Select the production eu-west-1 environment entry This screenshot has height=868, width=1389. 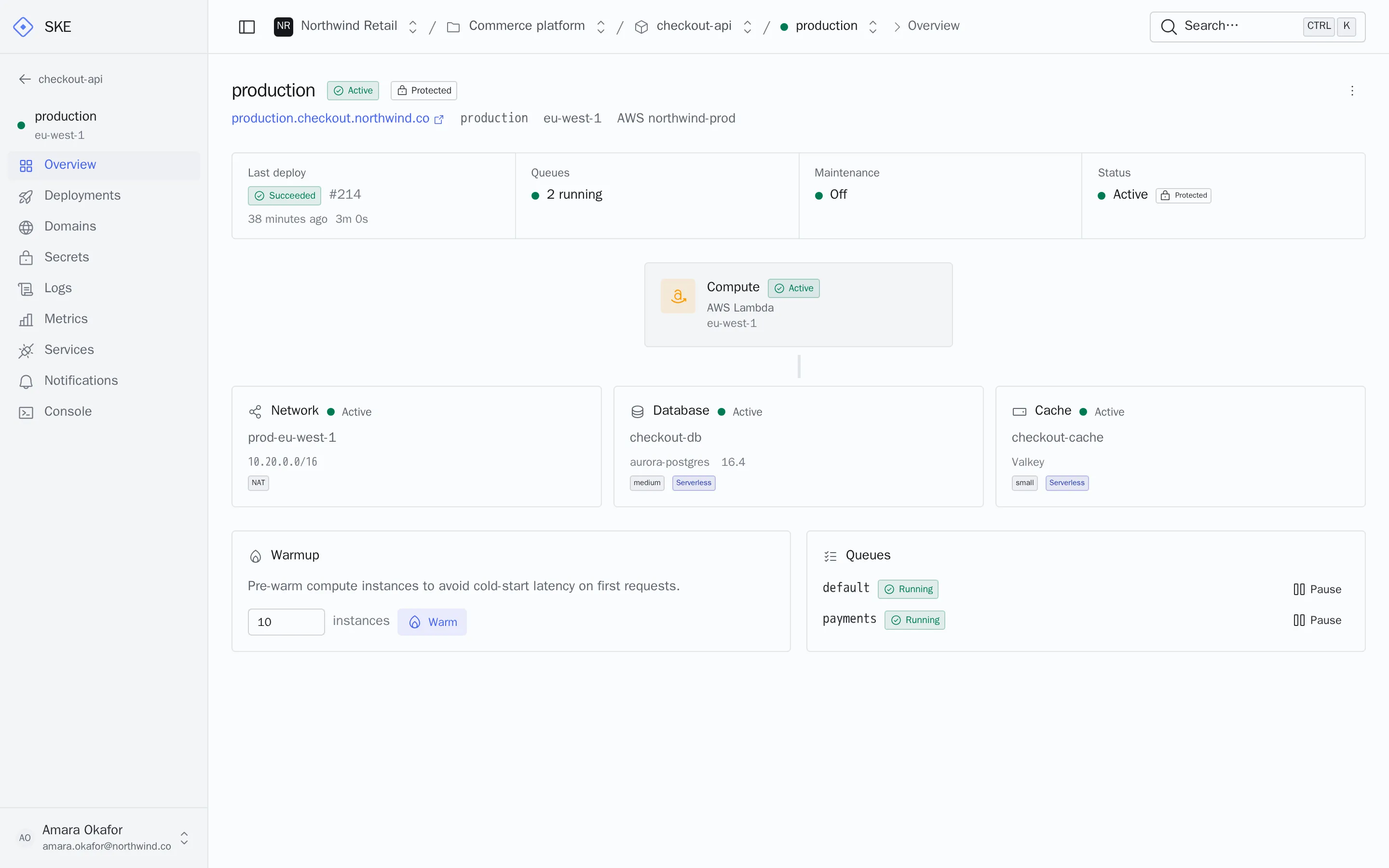[x=104, y=125]
